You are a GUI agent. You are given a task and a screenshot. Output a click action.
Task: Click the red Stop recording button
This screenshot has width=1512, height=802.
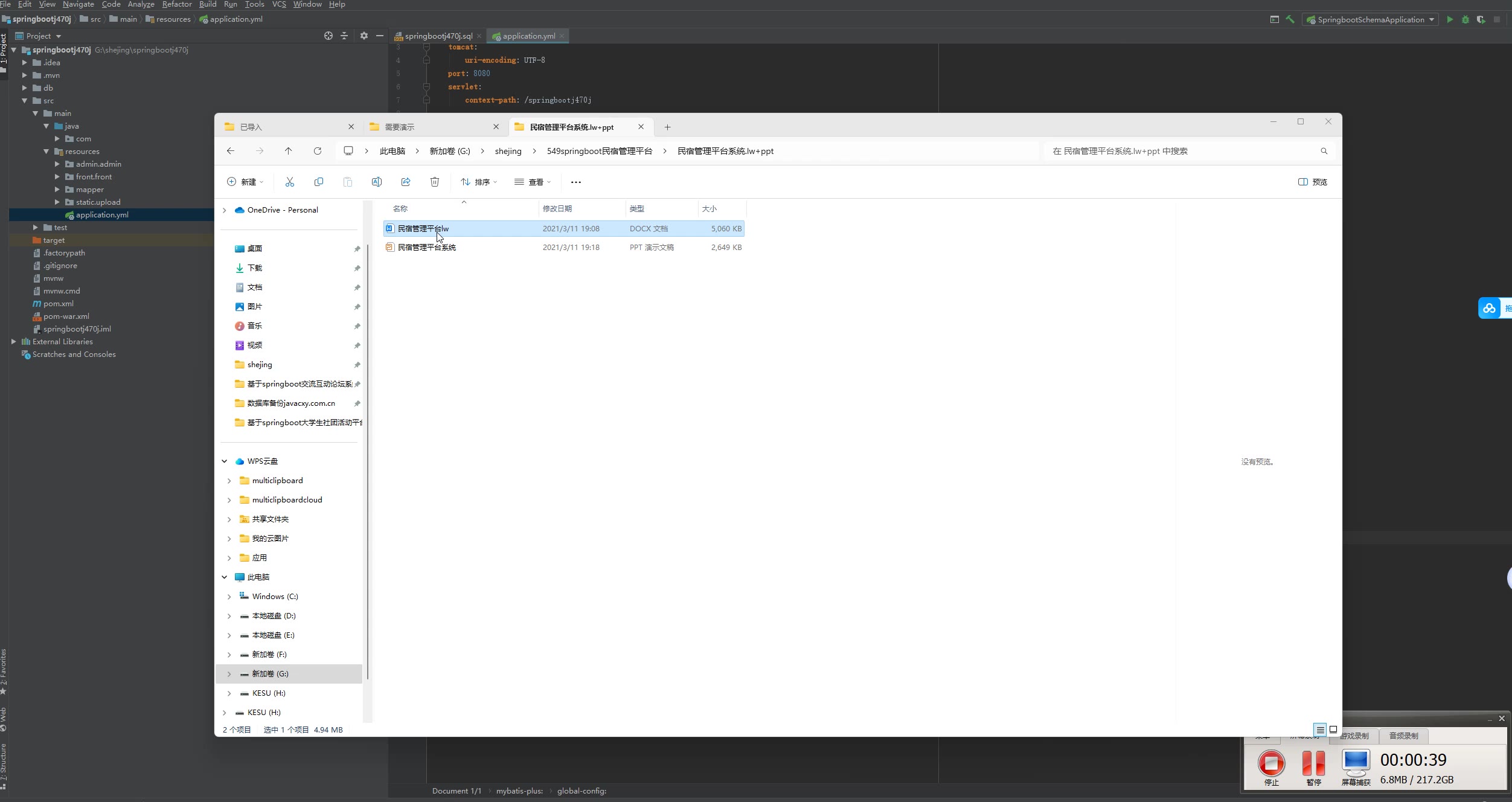point(1271,763)
